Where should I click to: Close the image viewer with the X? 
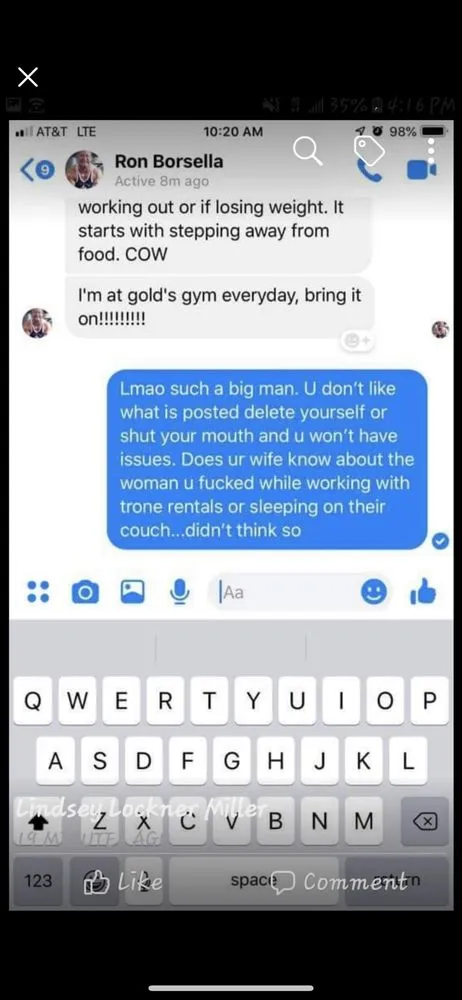click(27, 77)
